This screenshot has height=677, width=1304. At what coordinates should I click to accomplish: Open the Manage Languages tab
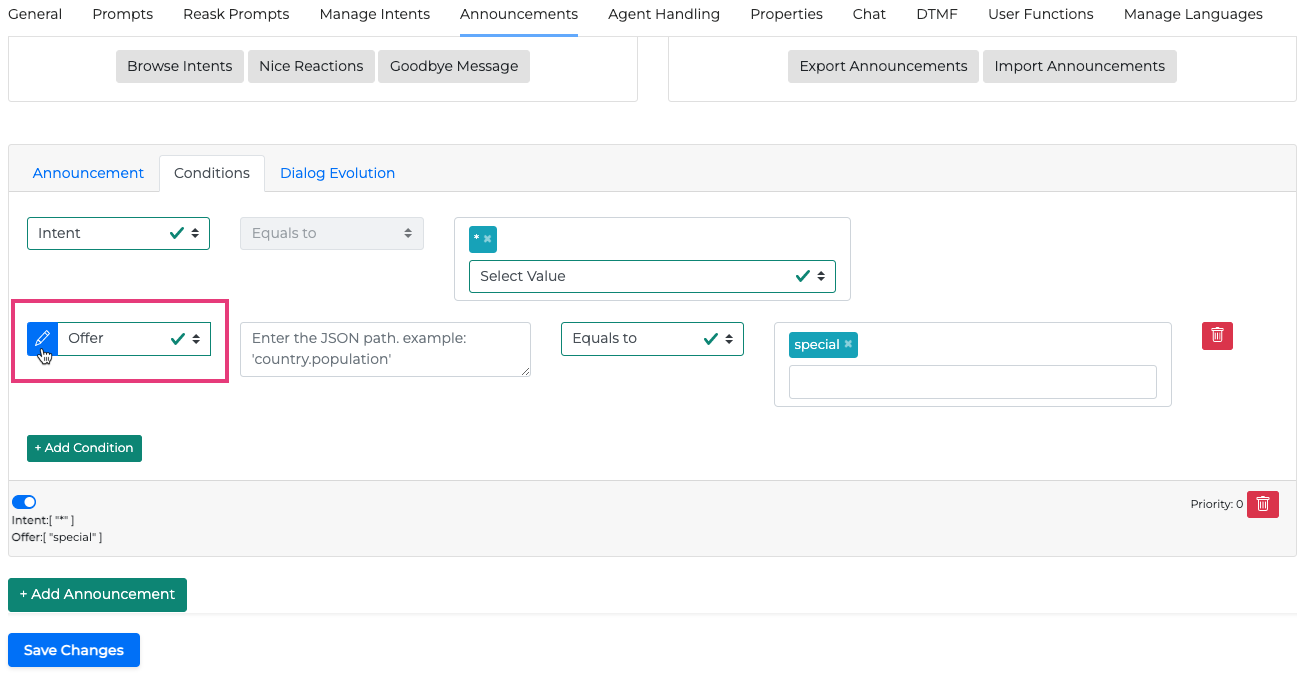click(1192, 14)
